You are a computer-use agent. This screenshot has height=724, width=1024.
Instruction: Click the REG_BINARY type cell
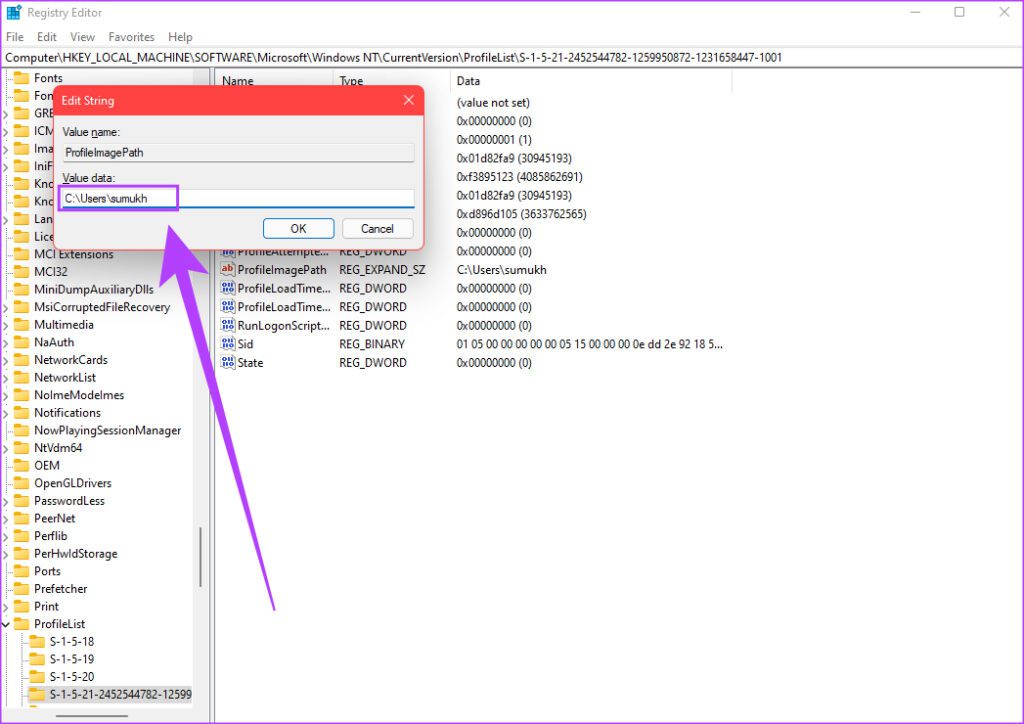point(372,344)
